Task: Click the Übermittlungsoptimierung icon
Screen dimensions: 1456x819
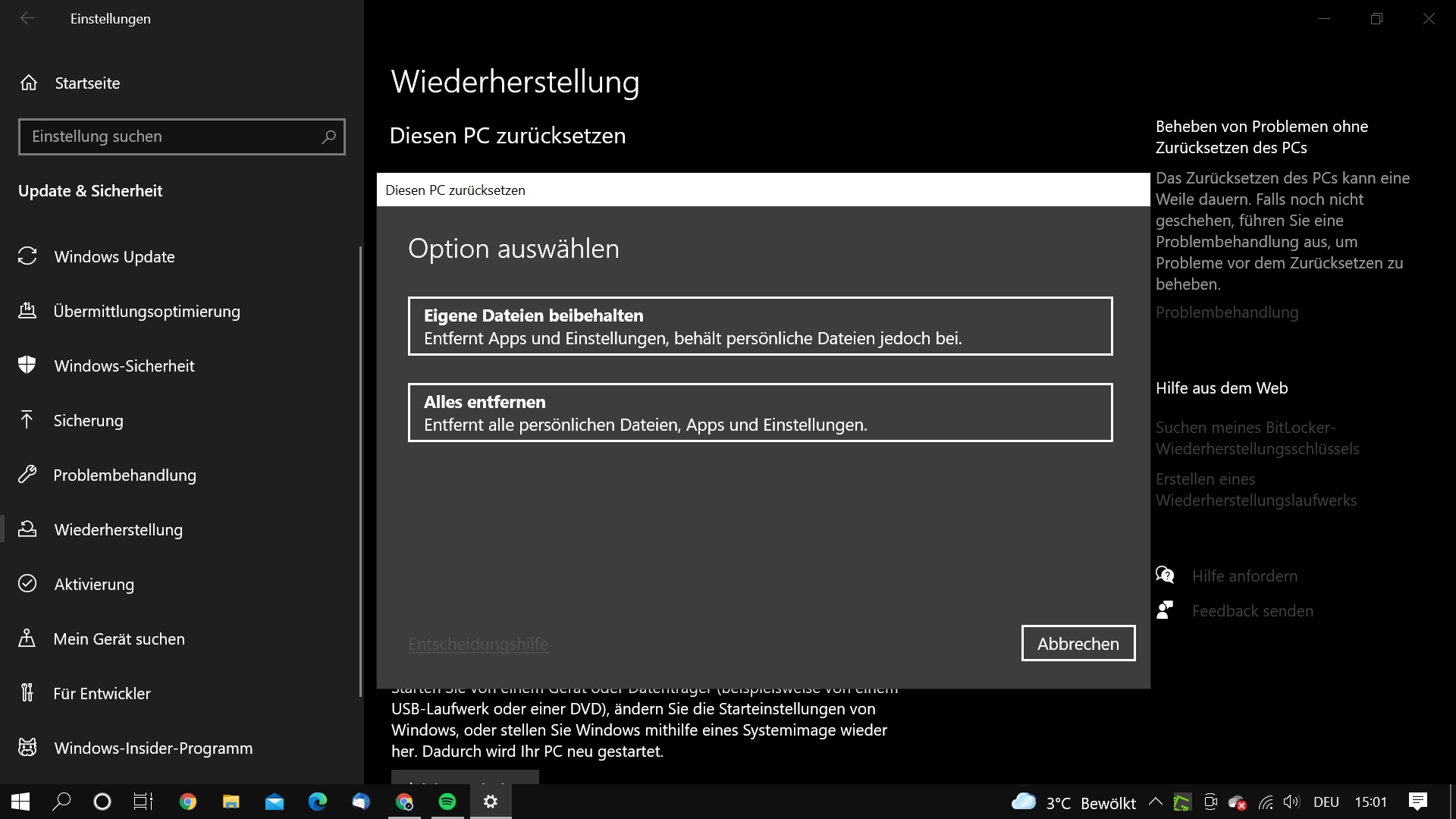Action: coord(28,311)
